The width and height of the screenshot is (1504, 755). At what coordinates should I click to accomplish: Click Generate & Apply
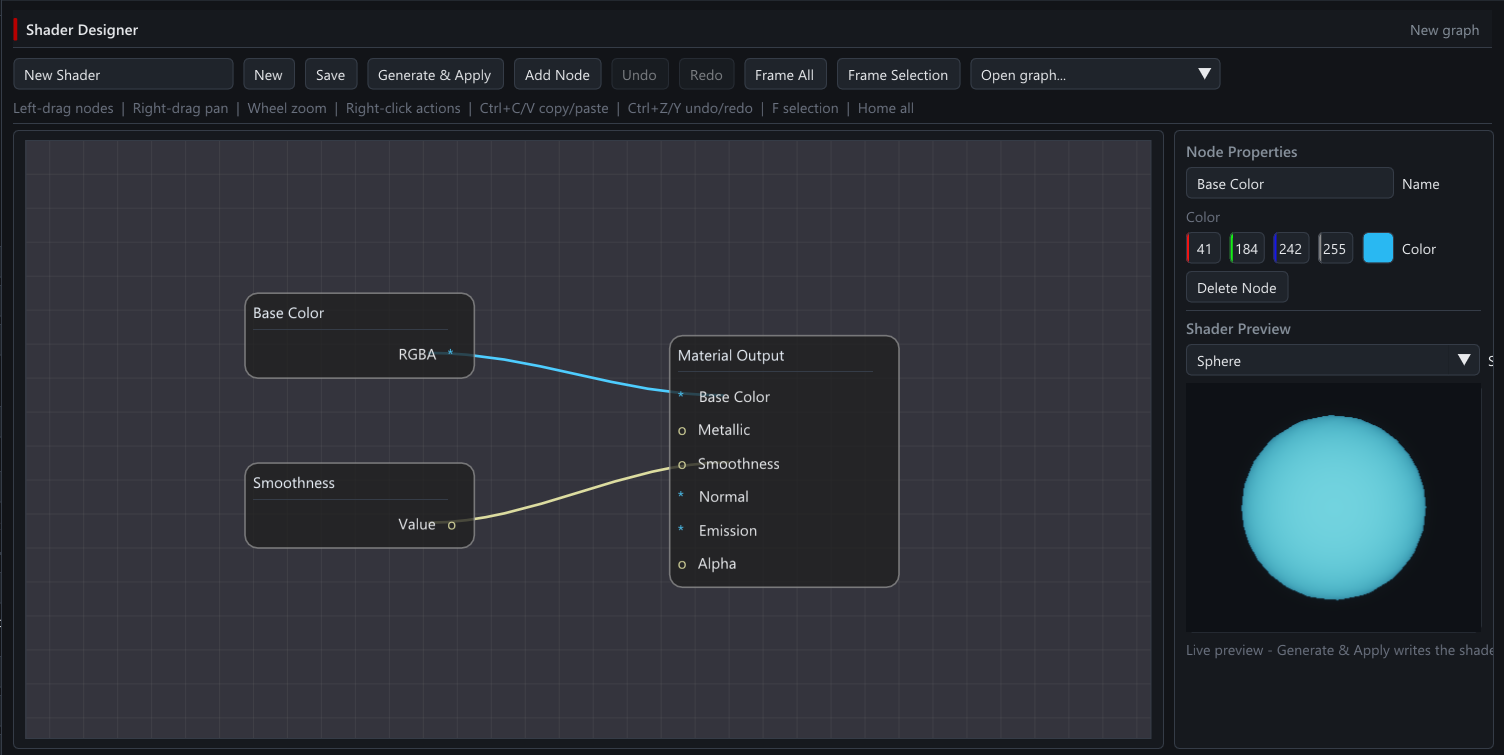434,74
